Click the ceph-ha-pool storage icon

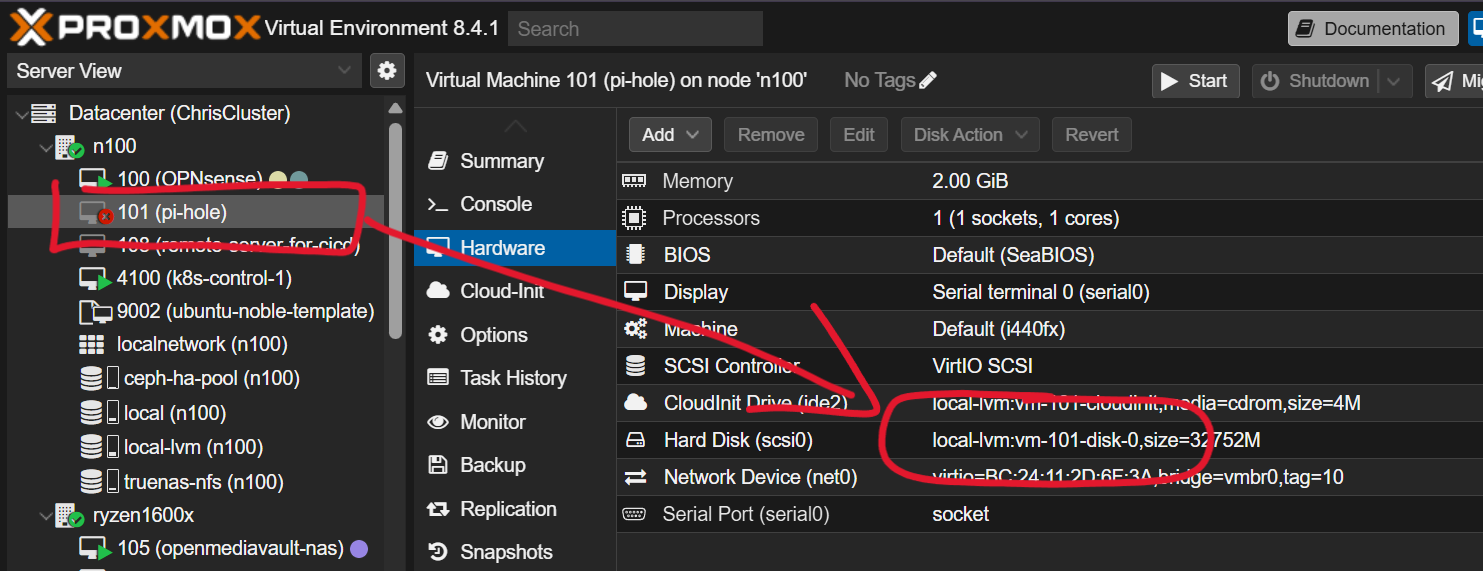99,379
